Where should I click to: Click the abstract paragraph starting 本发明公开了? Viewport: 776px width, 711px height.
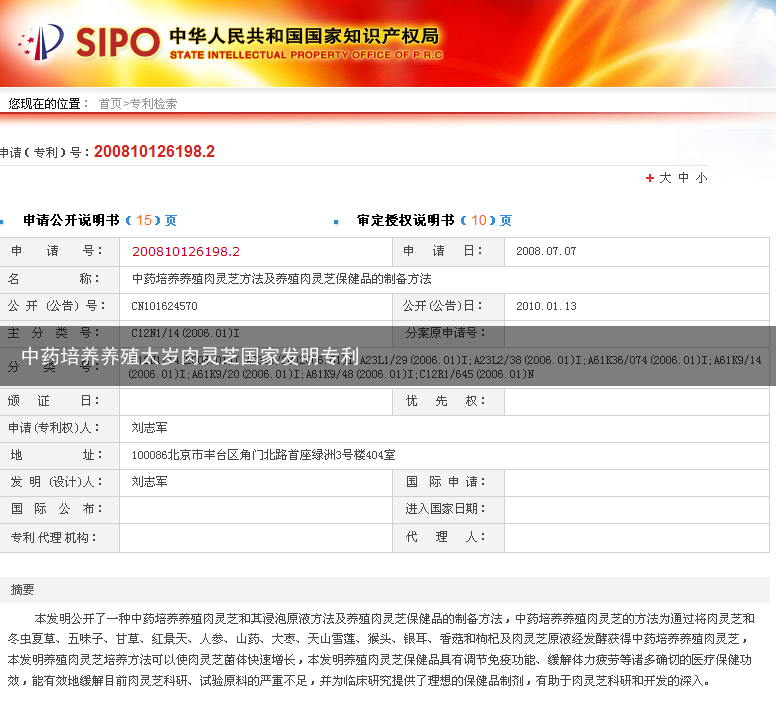(x=381, y=650)
